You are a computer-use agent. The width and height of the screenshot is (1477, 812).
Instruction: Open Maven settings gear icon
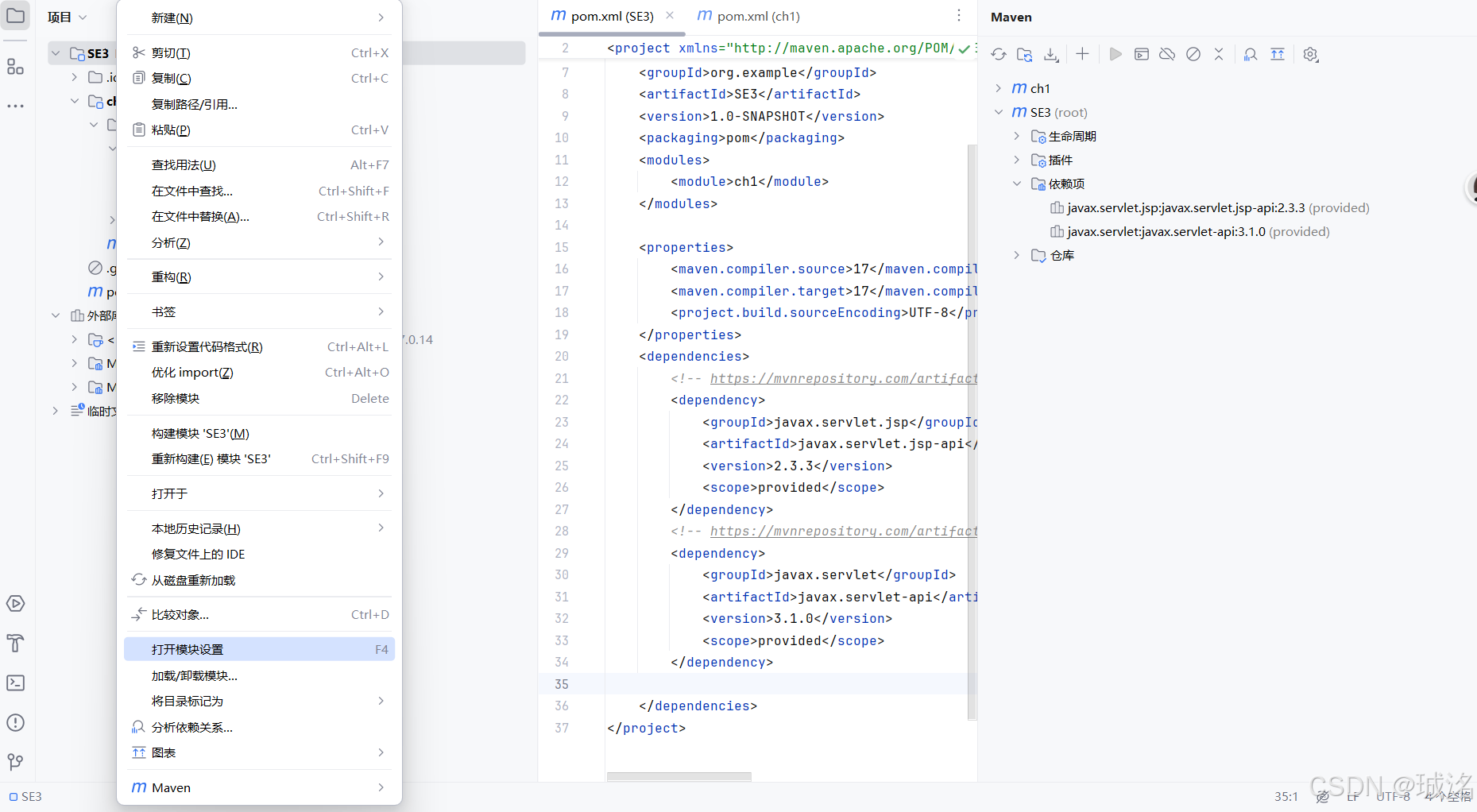point(1311,55)
